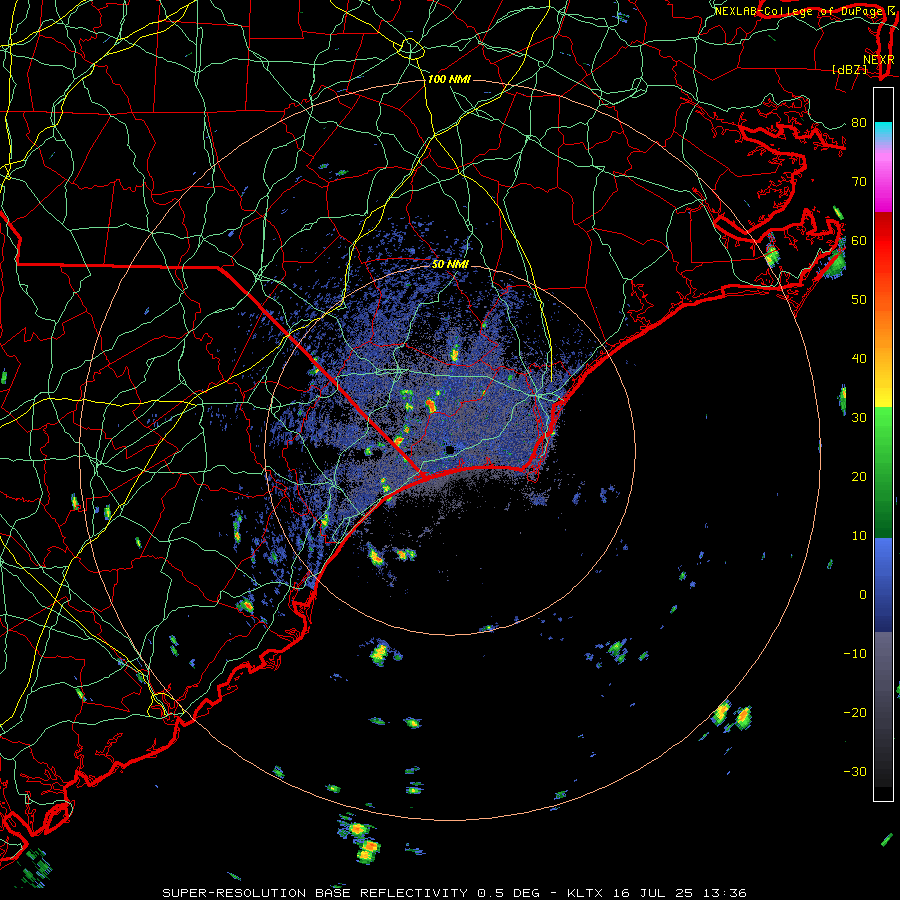
Task: Click the 100 NMI range ring label
Action: (449, 79)
